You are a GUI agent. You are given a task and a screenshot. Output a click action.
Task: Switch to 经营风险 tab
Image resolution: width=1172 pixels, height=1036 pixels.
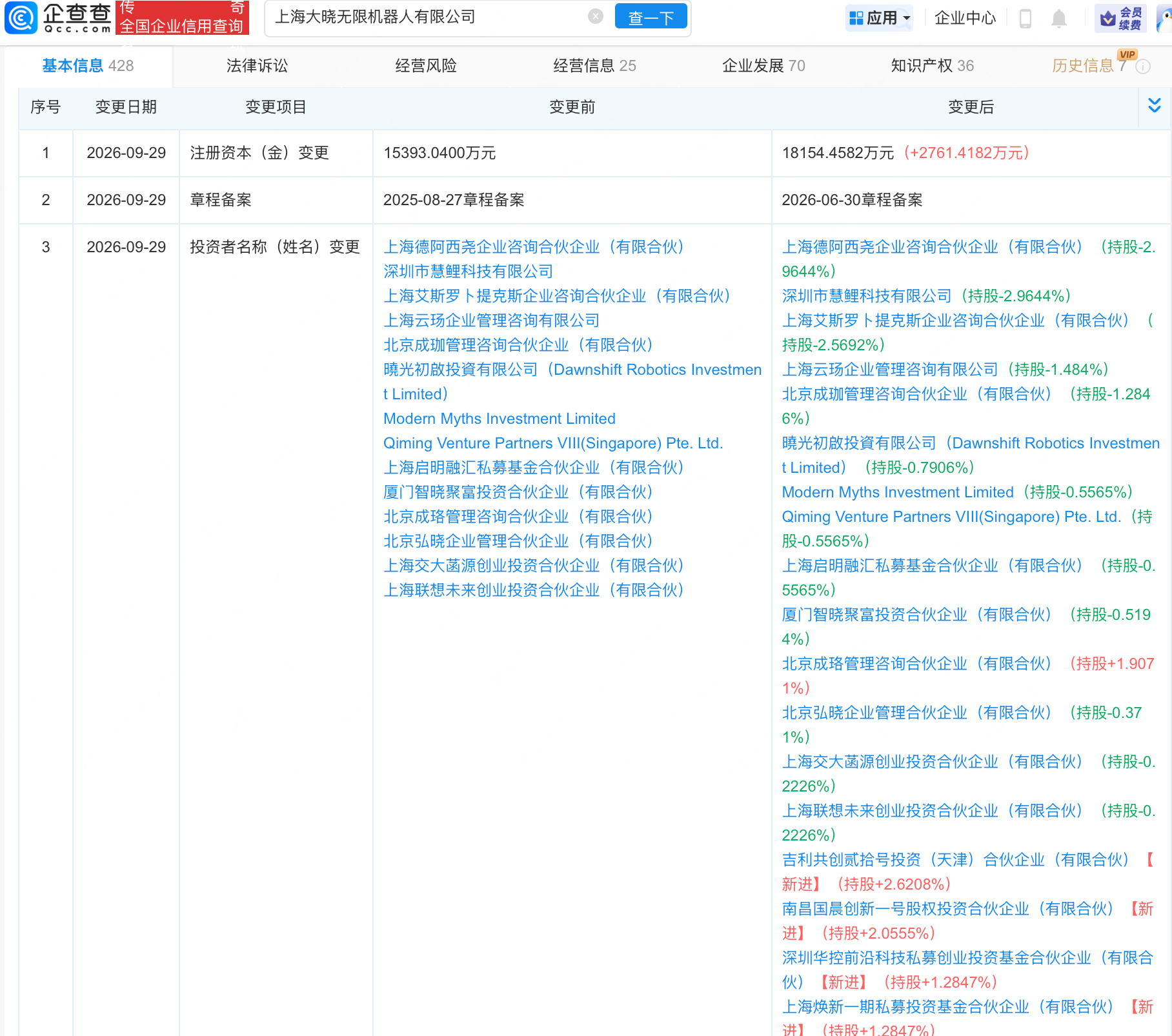pos(426,66)
